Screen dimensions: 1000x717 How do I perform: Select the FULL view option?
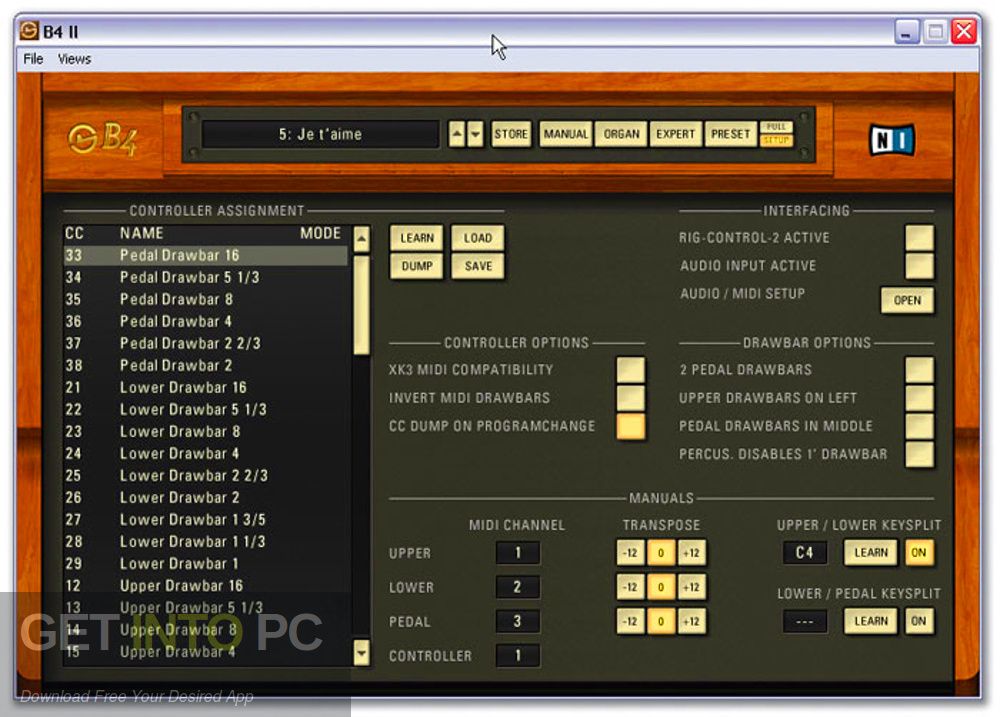pyautogui.click(x=776, y=127)
